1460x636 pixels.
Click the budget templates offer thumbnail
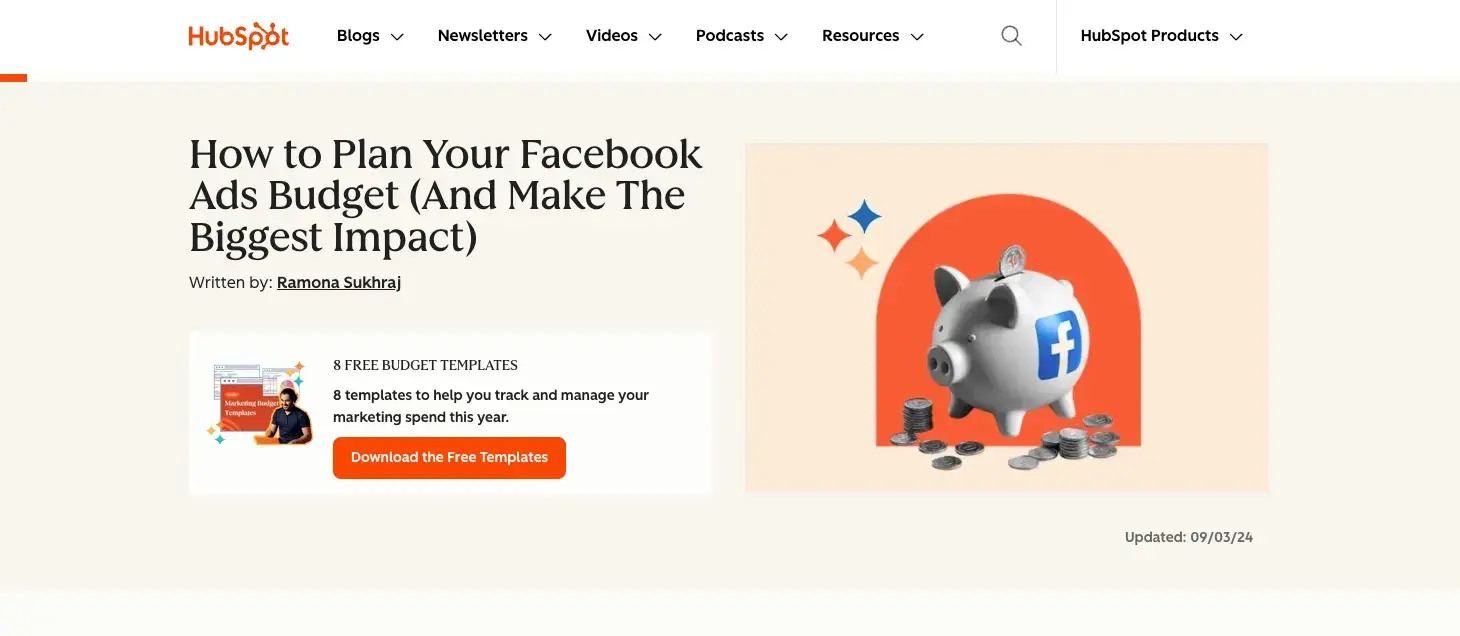pyautogui.click(x=259, y=402)
